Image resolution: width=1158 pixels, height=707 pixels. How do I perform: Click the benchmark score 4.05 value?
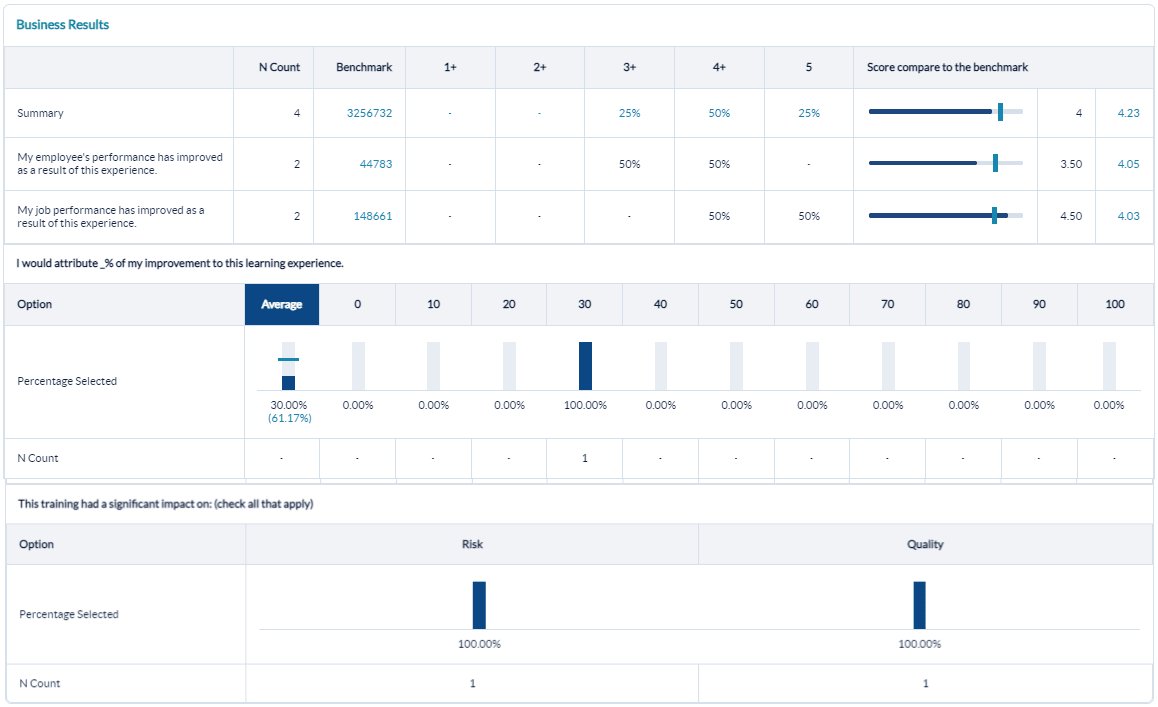point(1127,163)
